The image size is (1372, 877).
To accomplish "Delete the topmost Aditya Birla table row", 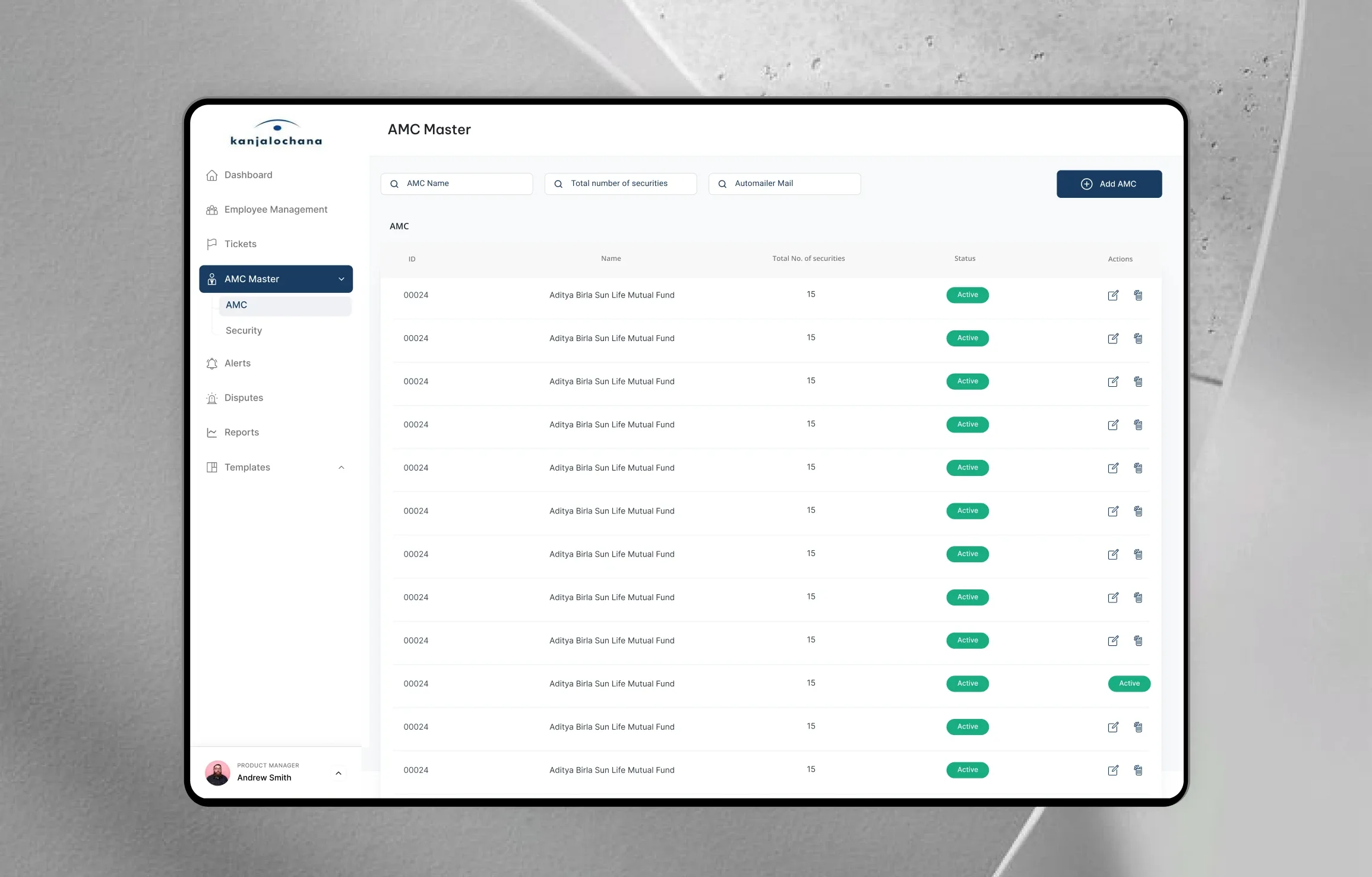I will pos(1138,295).
